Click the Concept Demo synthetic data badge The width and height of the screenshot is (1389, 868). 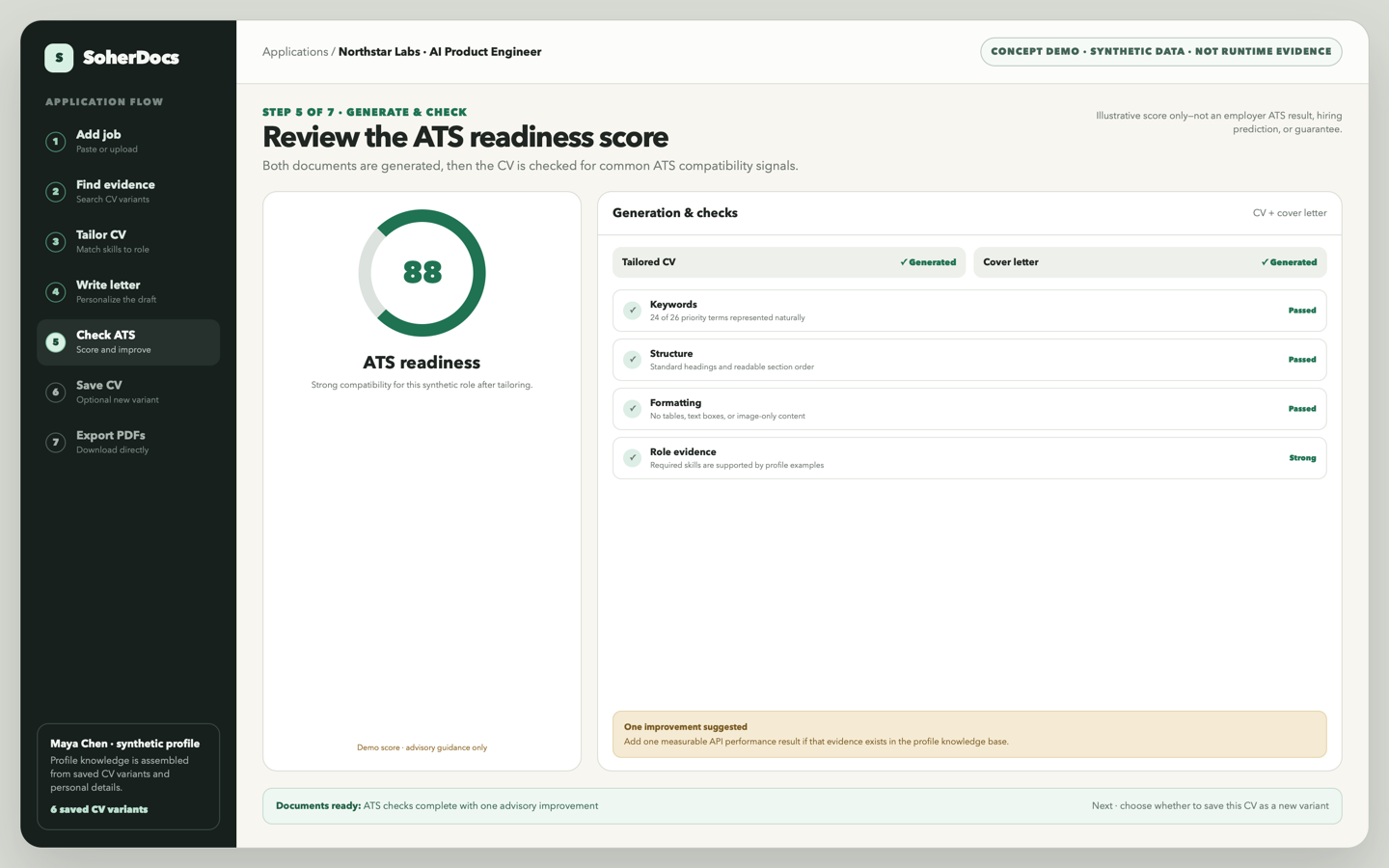coord(1161,52)
